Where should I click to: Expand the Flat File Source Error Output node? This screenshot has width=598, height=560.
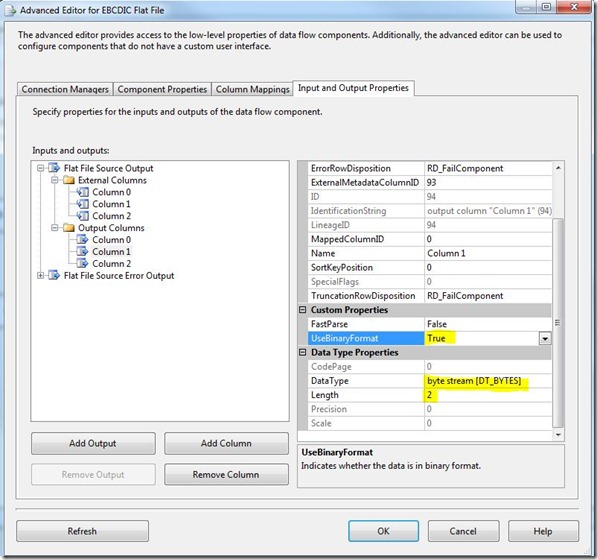[x=40, y=275]
